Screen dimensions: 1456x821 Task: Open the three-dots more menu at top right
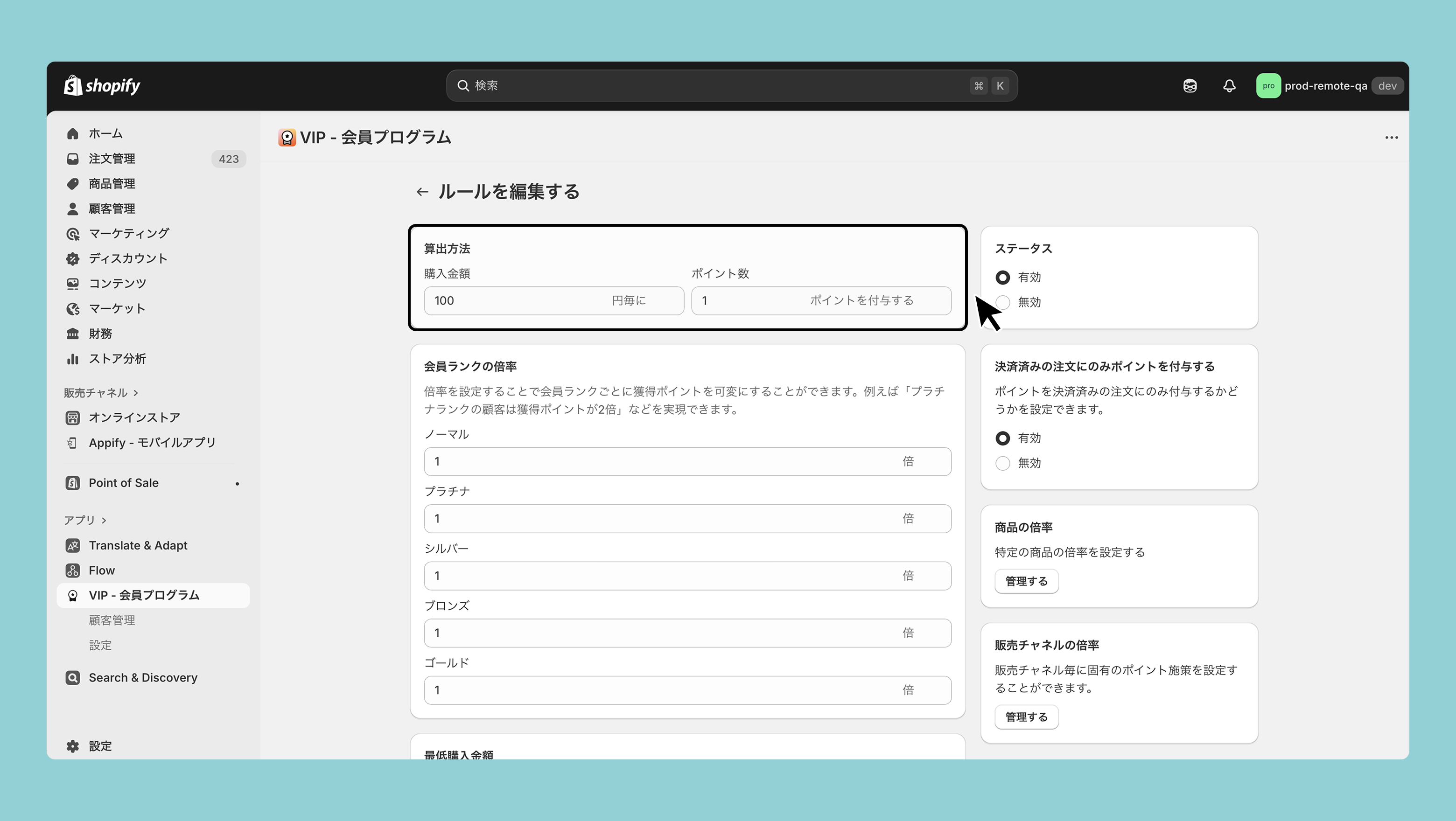pyautogui.click(x=1391, y=137)
